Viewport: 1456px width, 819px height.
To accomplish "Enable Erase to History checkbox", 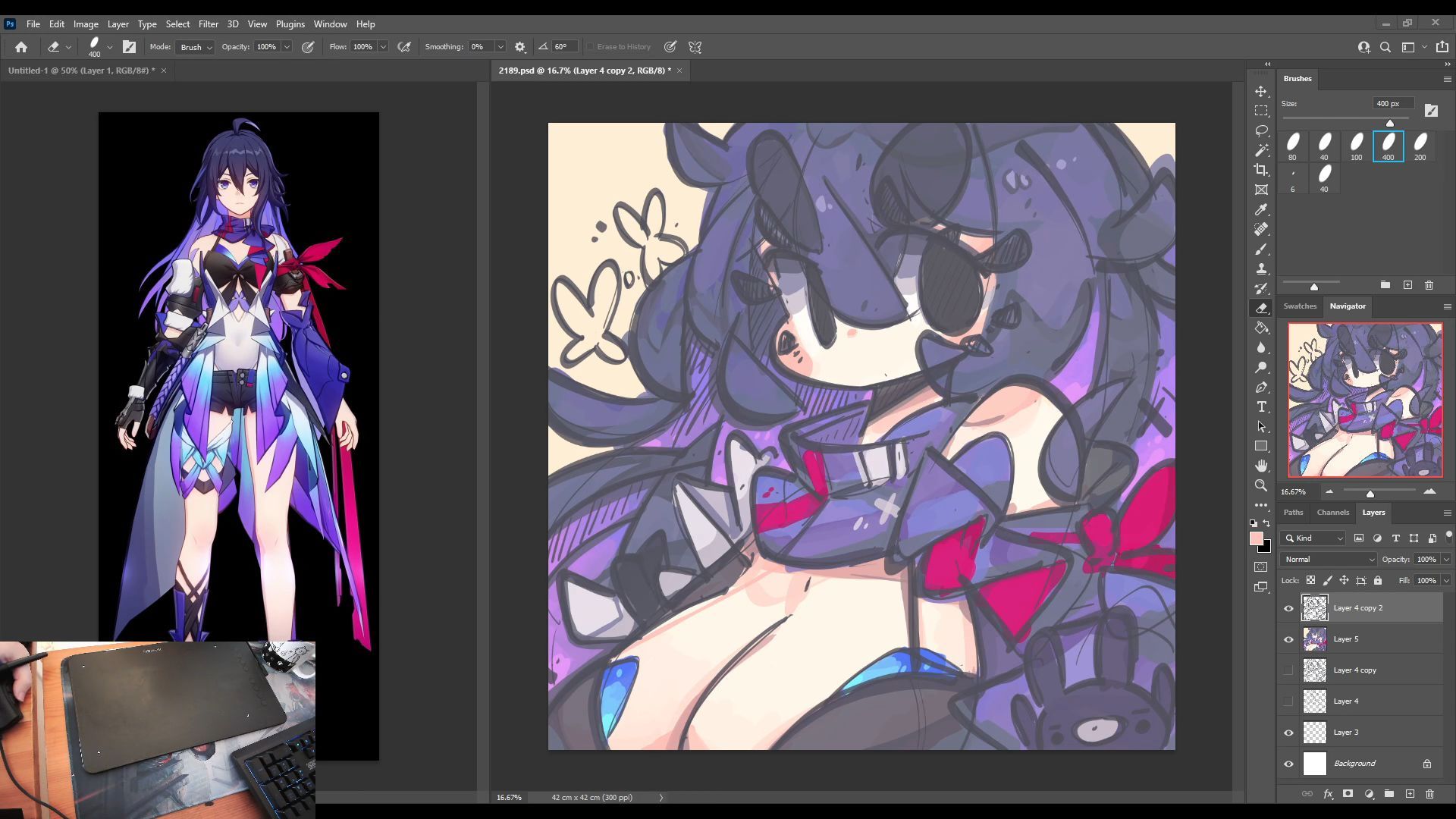I will 590,47.
